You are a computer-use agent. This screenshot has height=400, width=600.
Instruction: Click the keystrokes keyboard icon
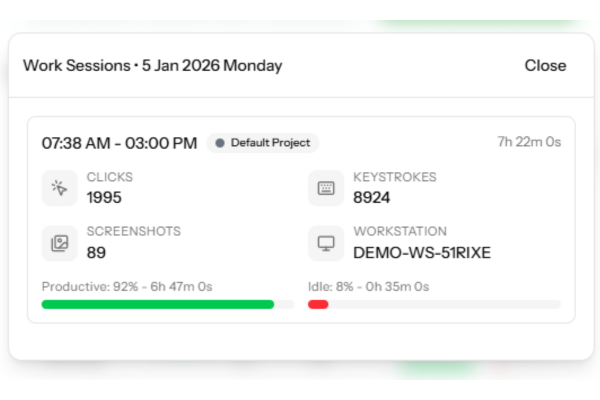tap(326, 188)
